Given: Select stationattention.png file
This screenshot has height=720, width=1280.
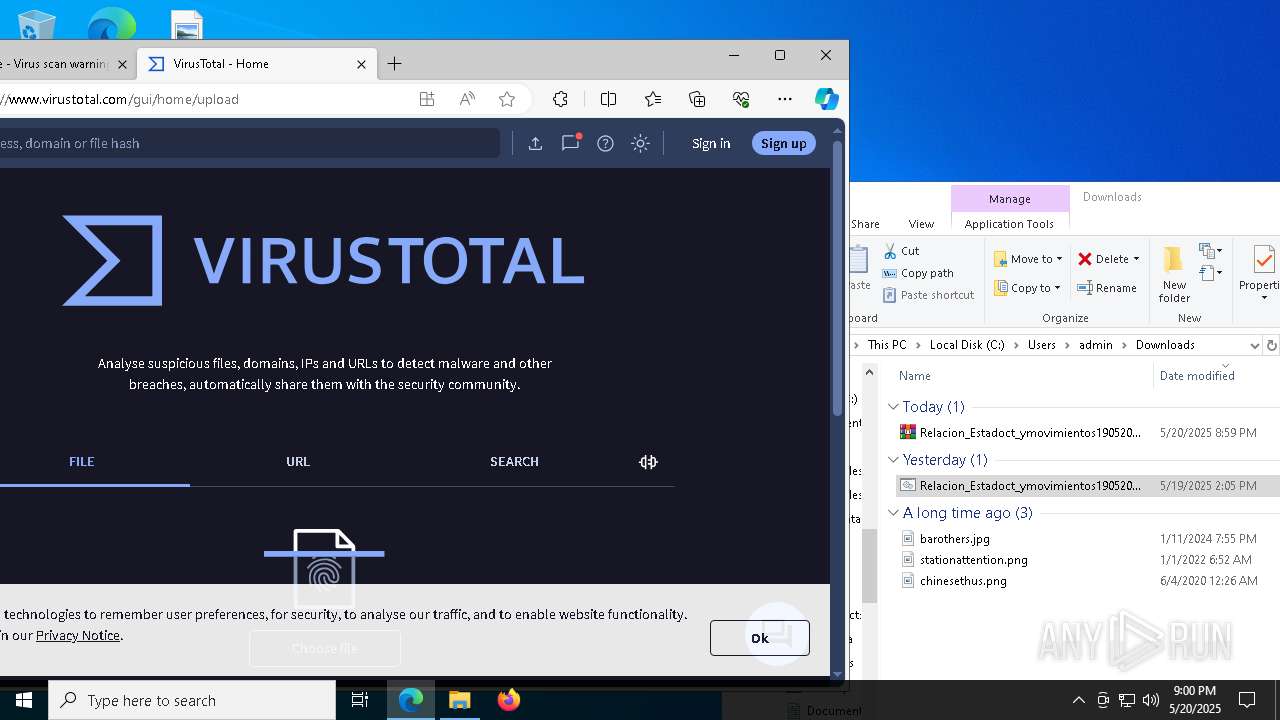Looking at the screenshot, I should (974, 560).
